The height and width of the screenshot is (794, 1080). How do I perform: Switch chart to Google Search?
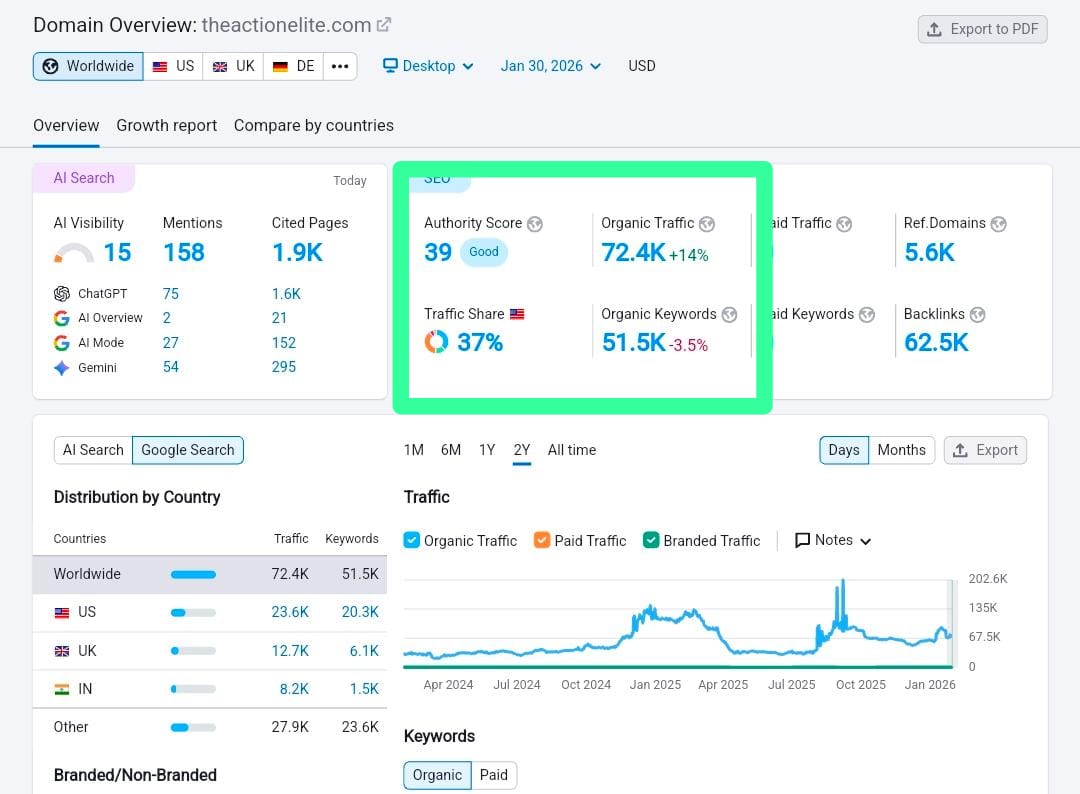point(187,450)
